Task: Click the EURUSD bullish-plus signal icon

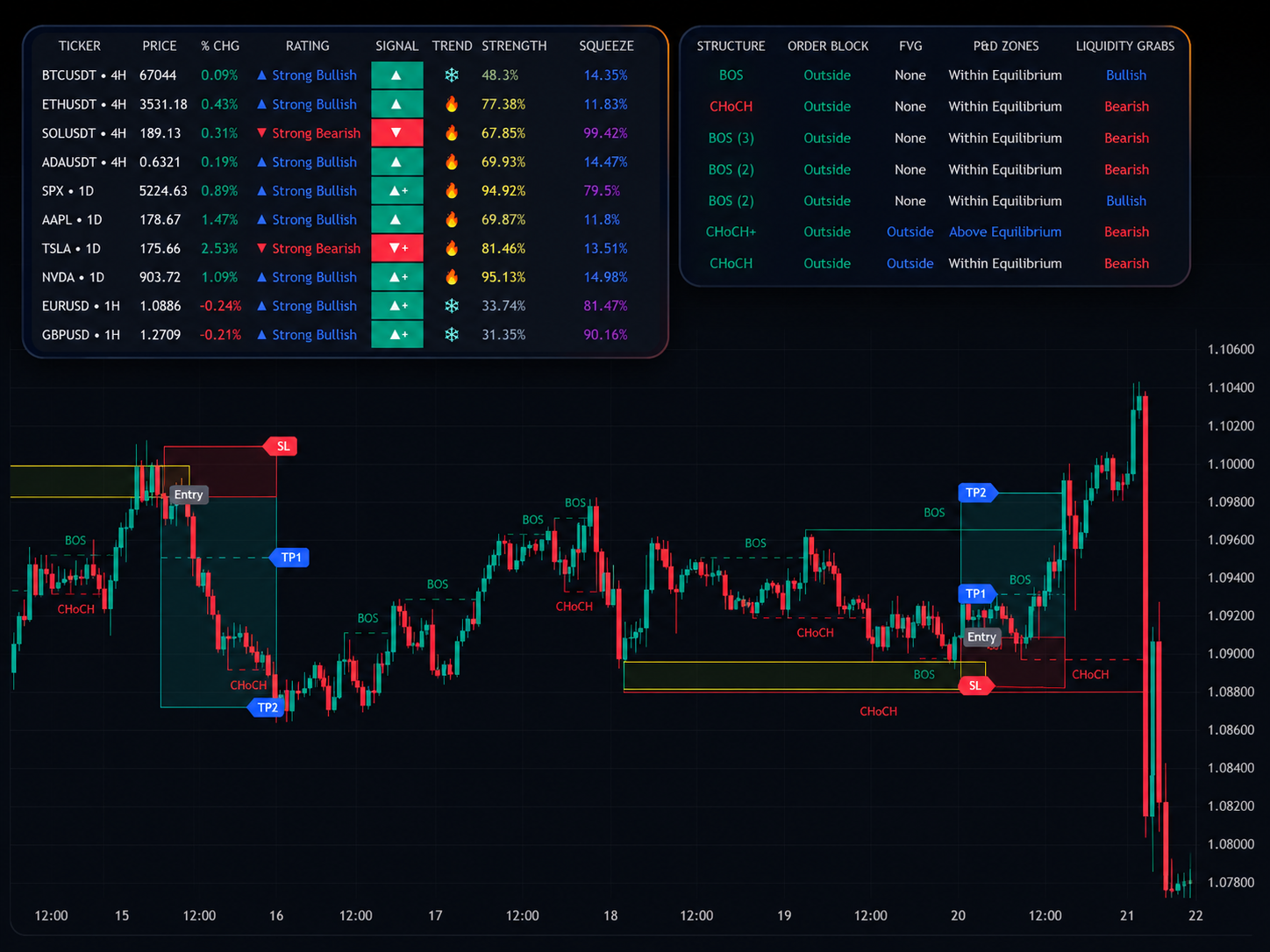Action: (x=396, y=306)
